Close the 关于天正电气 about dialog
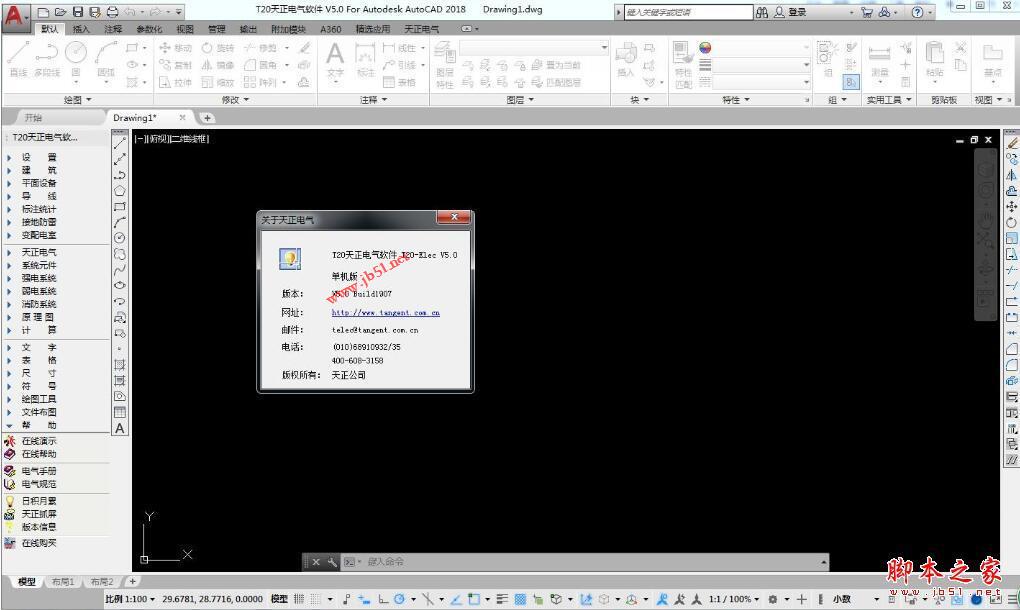The width and height of the screenshot is (1020, 610). tap(454, 217)
